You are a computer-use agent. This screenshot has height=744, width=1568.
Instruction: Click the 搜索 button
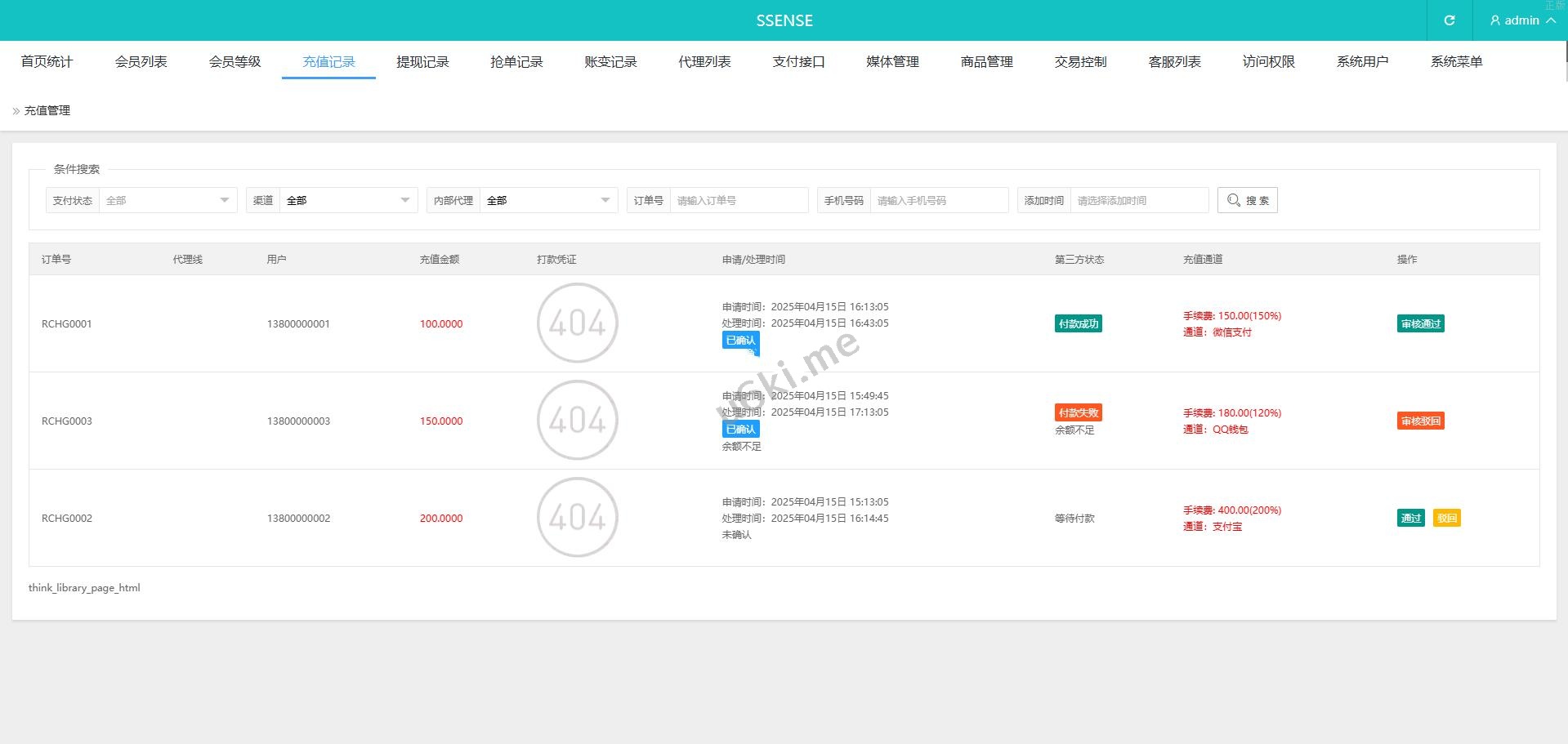click(x=1247, y=201)
